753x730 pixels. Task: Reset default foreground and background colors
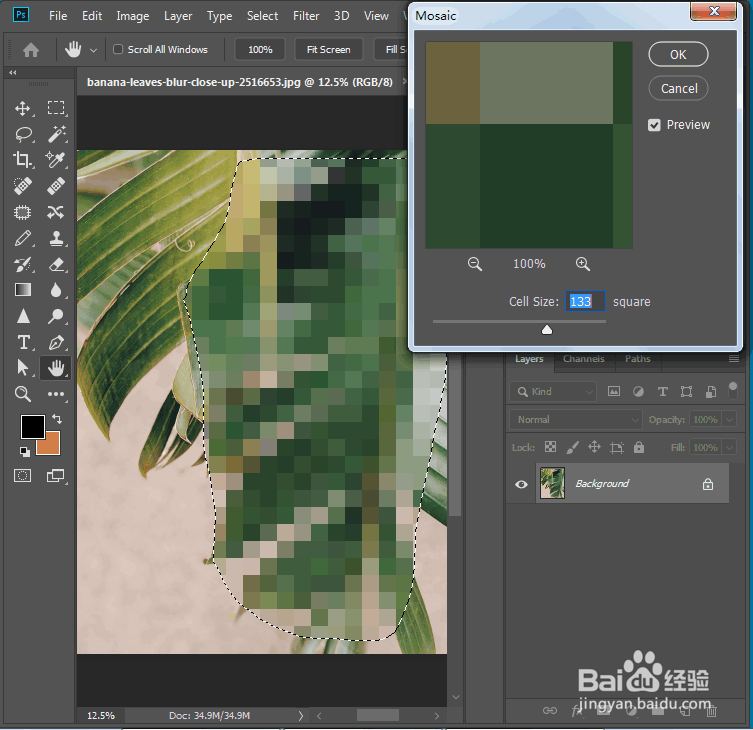[24, 451]
